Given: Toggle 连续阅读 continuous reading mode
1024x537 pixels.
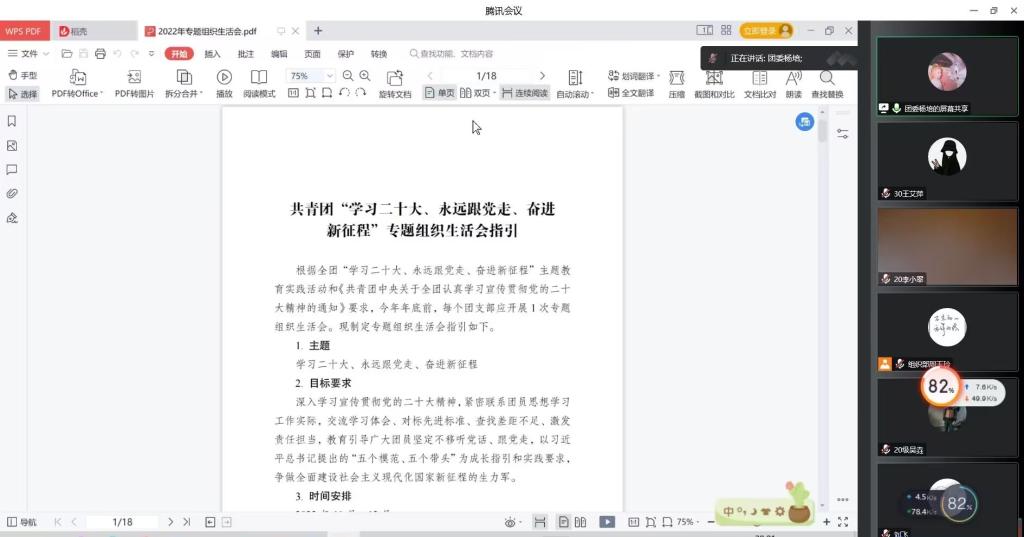Looking at the screenshot, I should tap(525, 93).
